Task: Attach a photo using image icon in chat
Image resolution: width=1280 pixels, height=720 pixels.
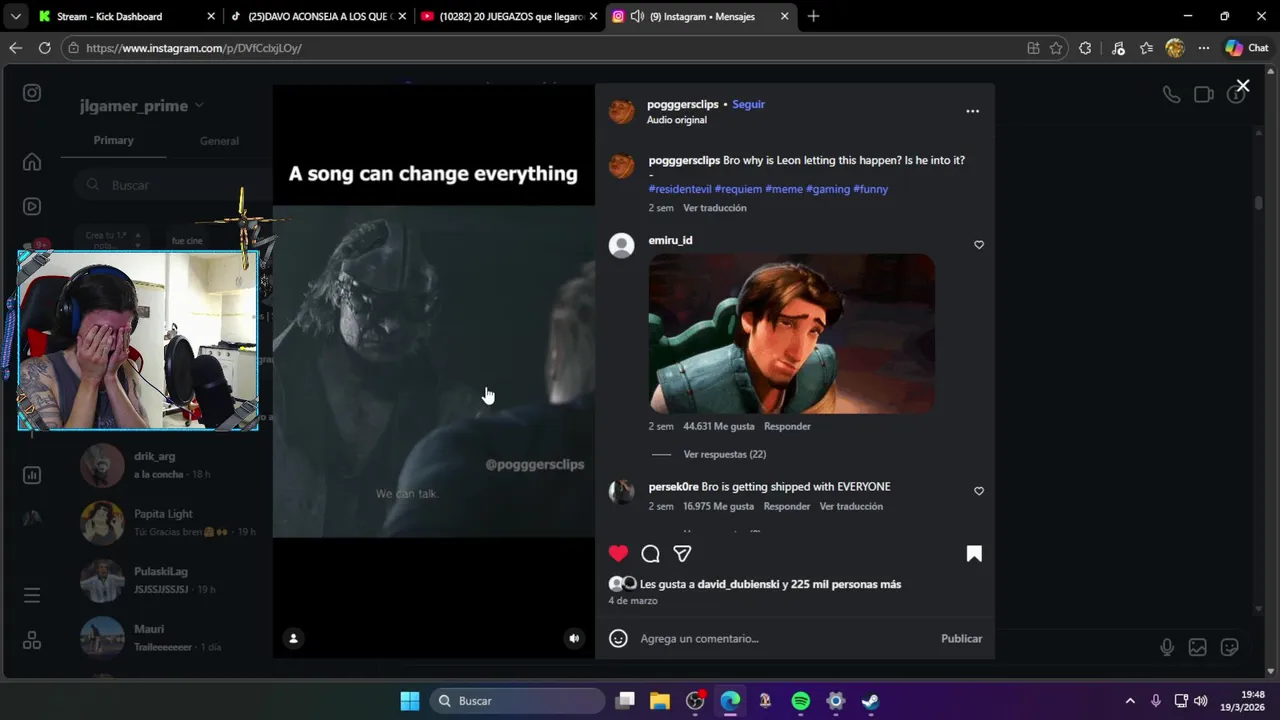Action: (1197, 647)
